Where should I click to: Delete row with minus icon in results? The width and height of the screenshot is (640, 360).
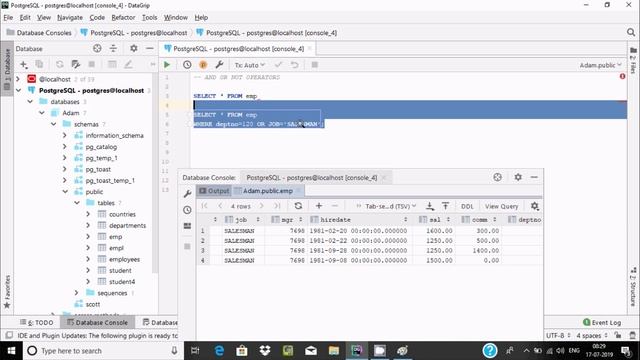click(335, 206)
